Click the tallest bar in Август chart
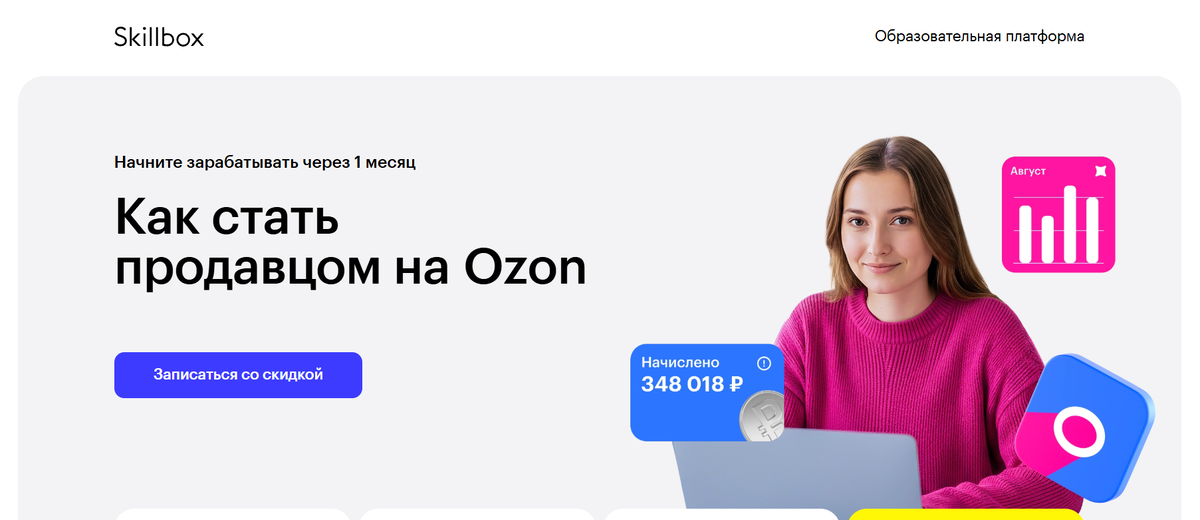The image size is (1200, 520). click(x=1070, y=224)
